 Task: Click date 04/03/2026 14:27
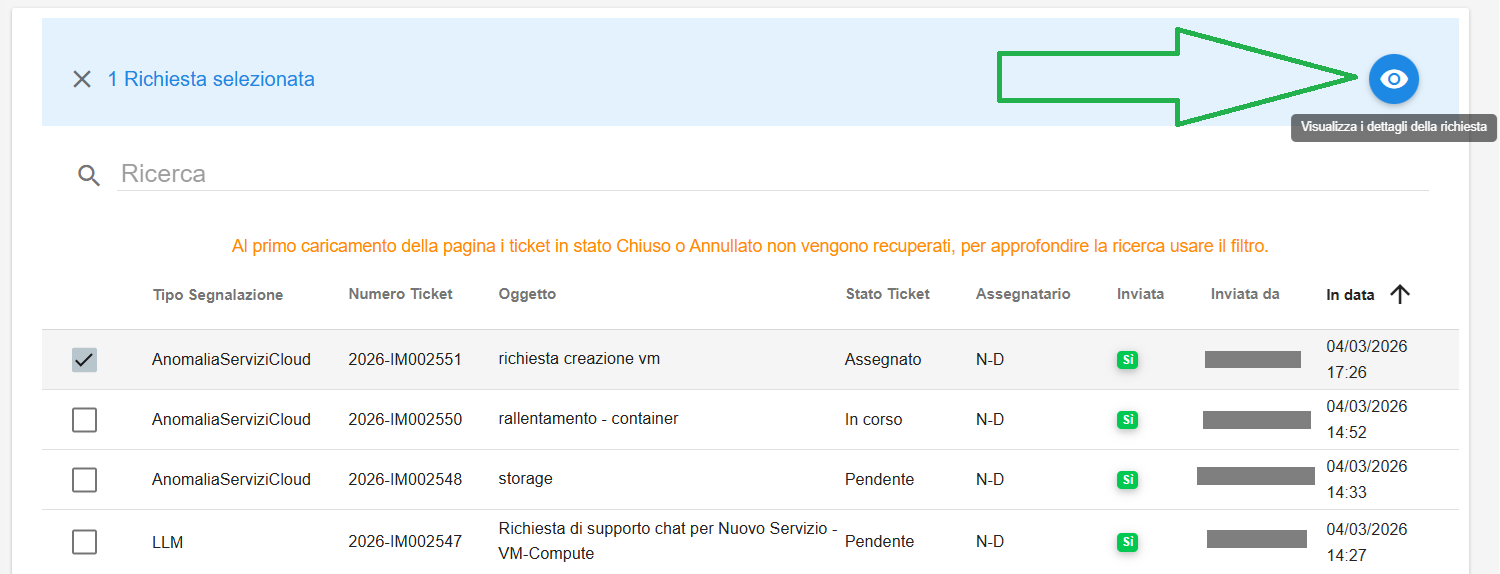pyautogui.click(x=1366, y=542)
